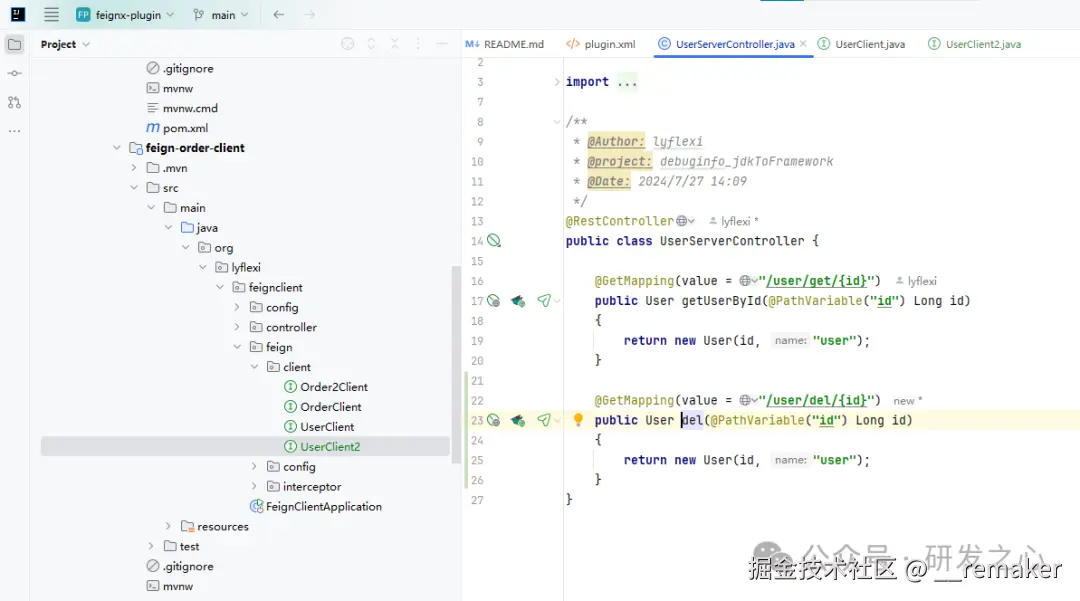Select the UserServerController.java tab

pos(734,44)
